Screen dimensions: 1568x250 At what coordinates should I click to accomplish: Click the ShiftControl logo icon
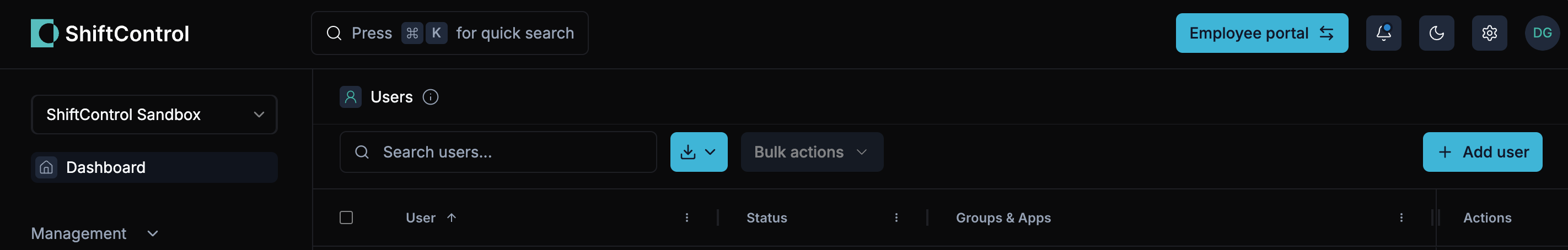(45, 33)
